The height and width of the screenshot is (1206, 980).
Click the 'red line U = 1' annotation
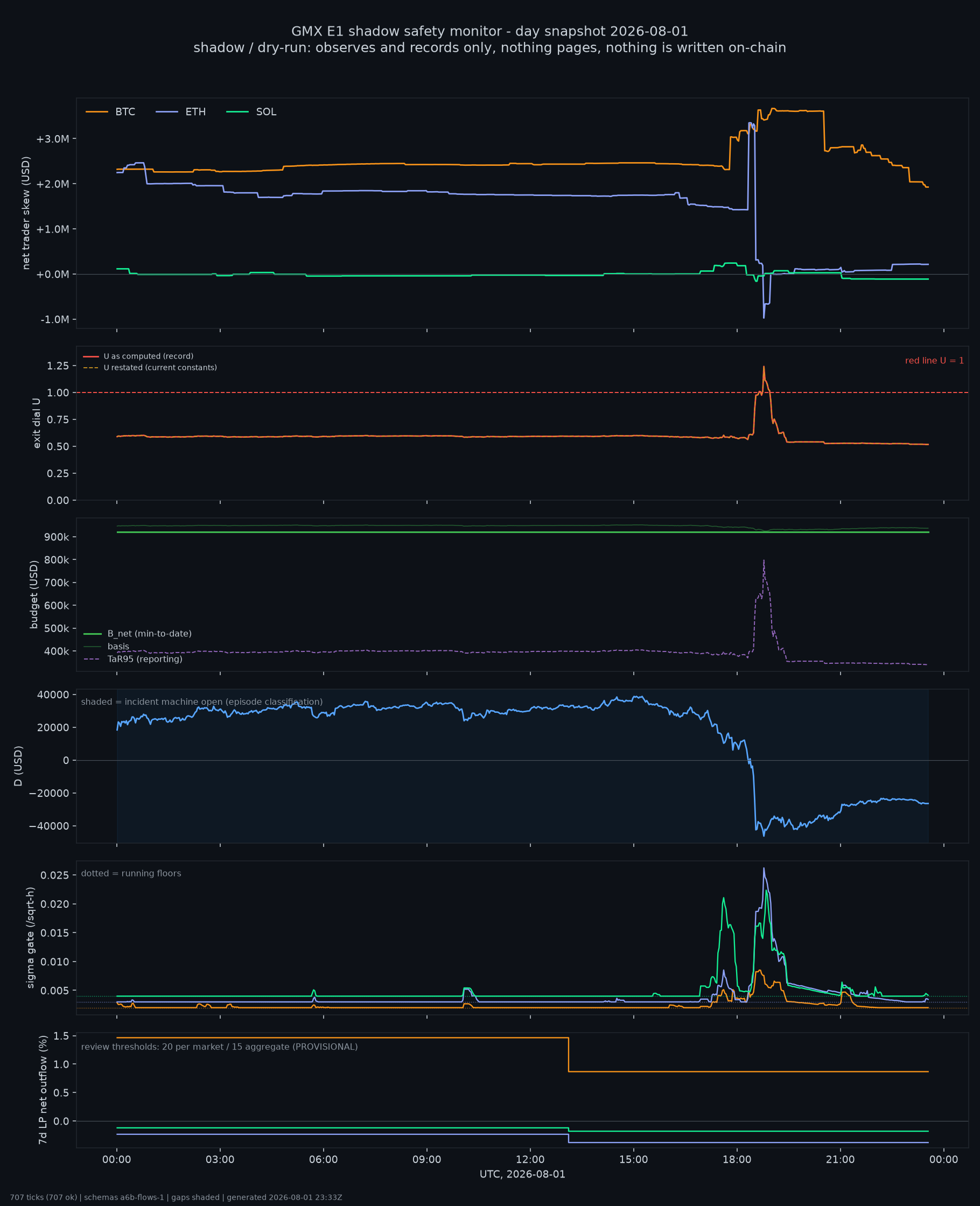[934, 361]
